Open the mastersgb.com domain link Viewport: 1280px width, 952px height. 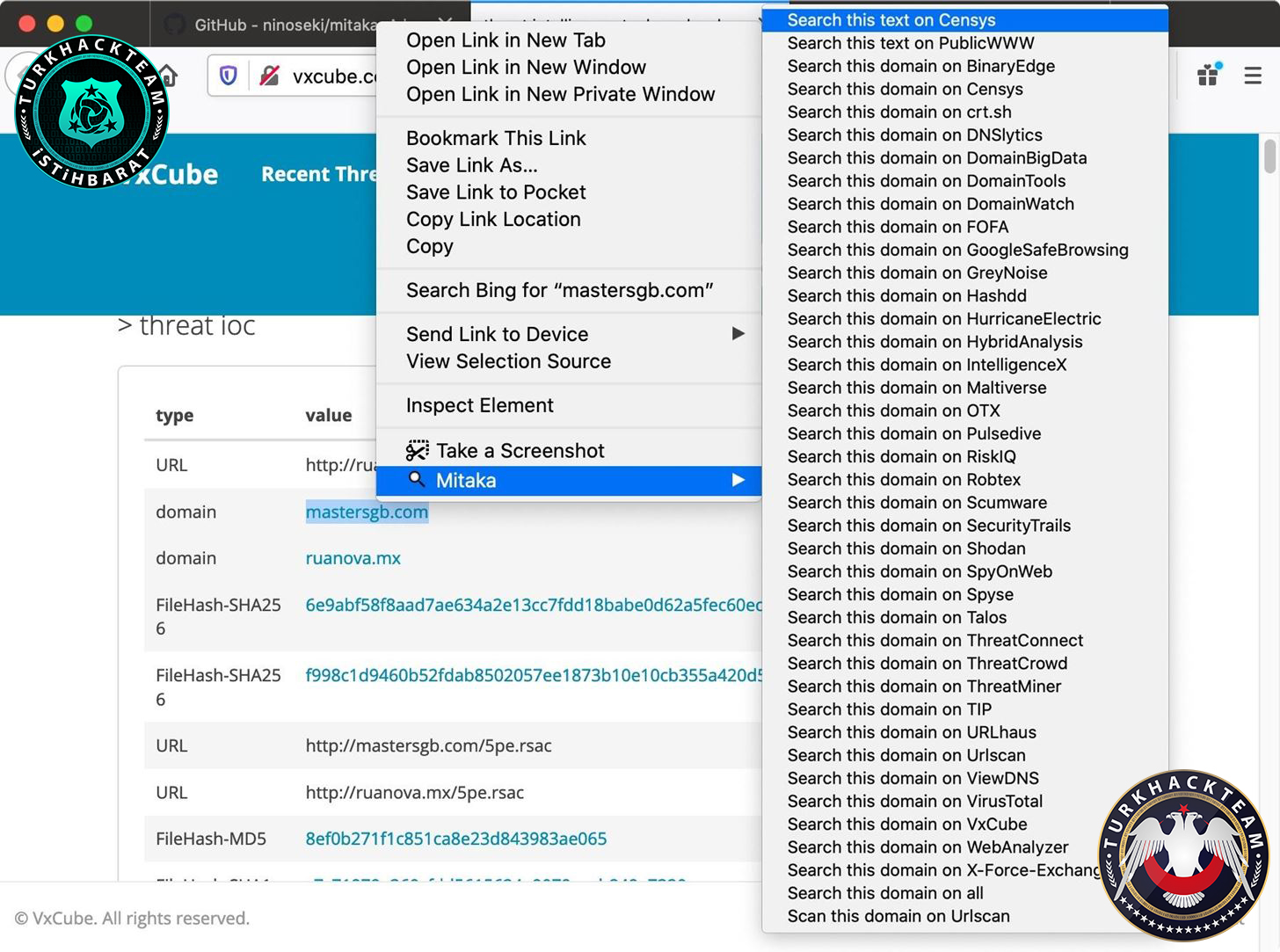click(367, 512)
